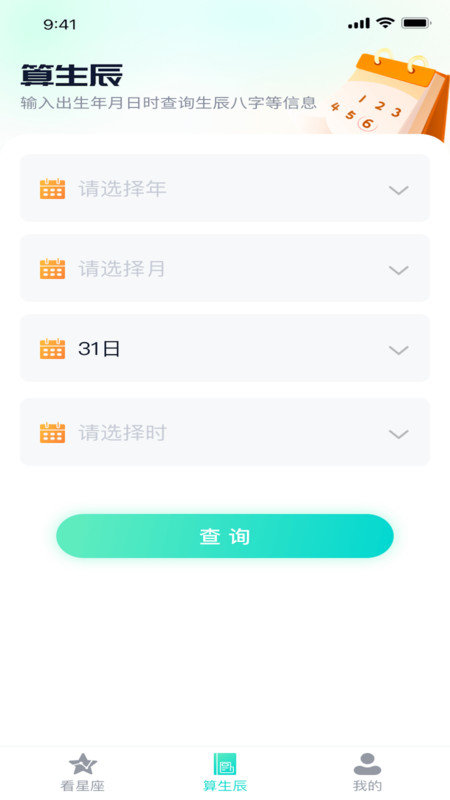Expand the 请选择年 dropdown chevron
The height and width of the screenshot is (800, 450).
(398, 190)
